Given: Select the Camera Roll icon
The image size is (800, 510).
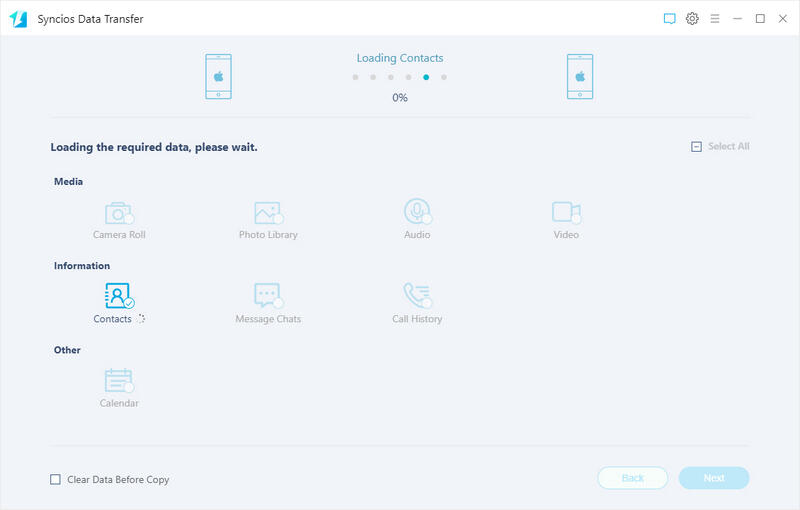Looking at the screenshot, I should [x=119, y=213].
